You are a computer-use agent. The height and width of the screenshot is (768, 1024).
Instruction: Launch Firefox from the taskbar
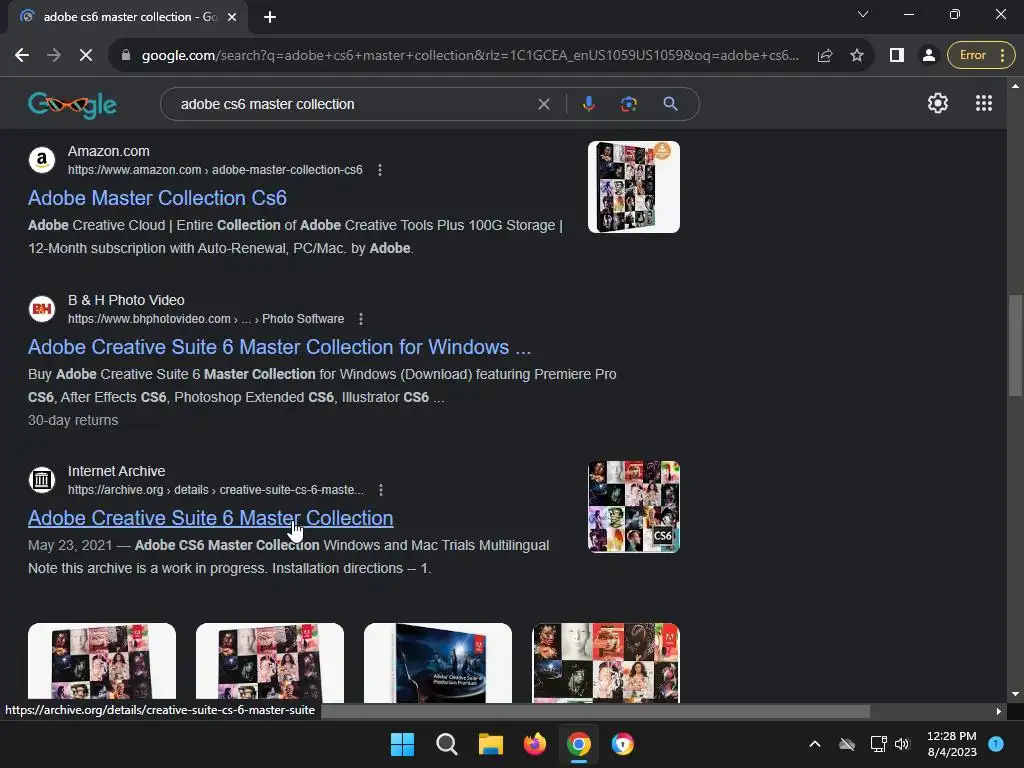tap(535, 744)
